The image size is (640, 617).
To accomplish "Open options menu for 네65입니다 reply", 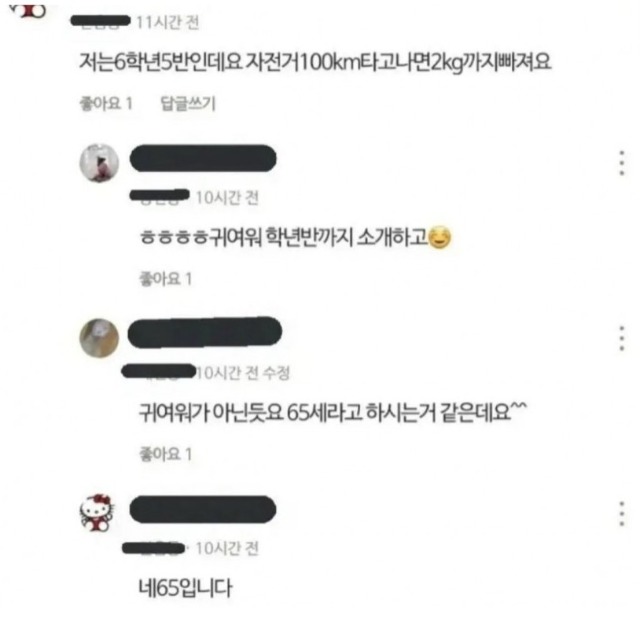I will [621, 513].
